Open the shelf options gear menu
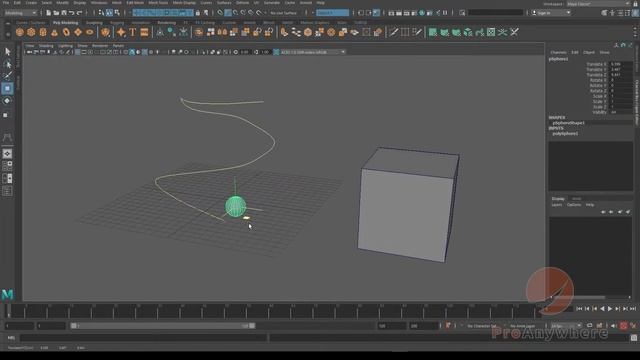 point(8,35)
